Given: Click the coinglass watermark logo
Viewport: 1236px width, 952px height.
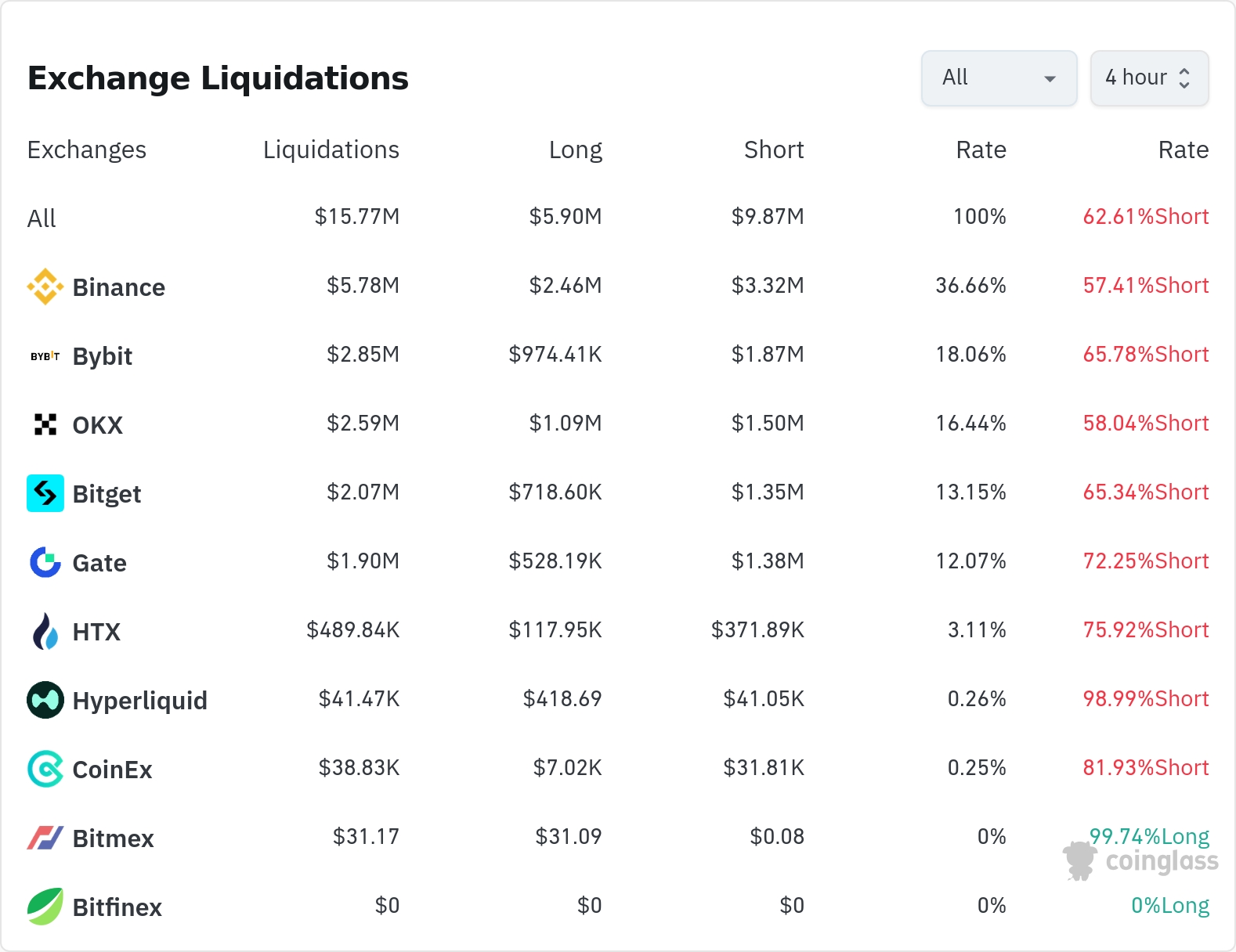Looking at the screenshot, I should 1140,861.
